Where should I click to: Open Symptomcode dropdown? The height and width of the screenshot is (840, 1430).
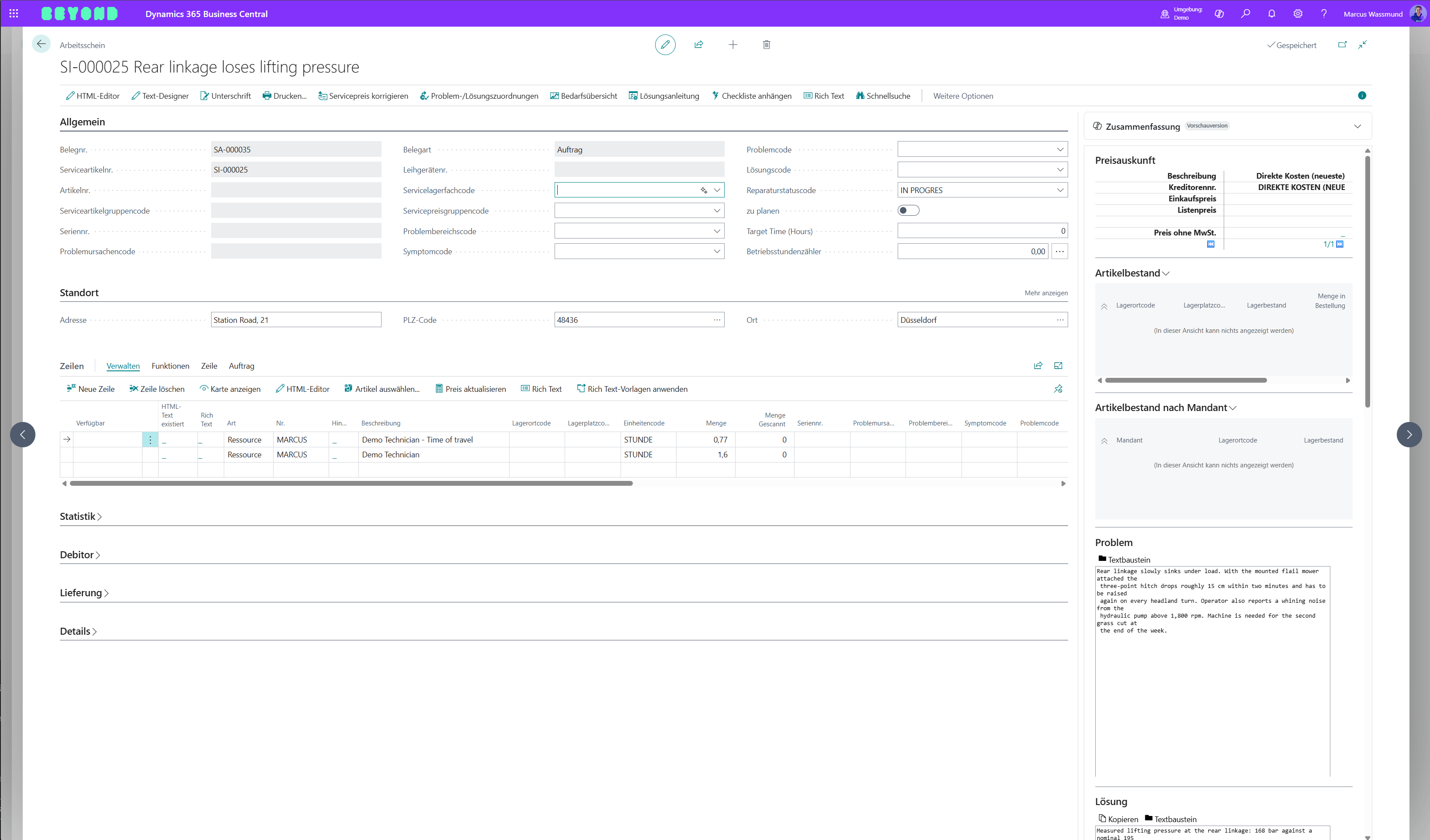click(x=717, y=251)
